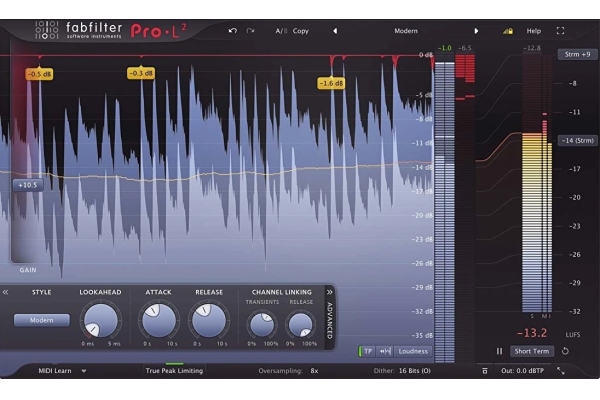
Task: Reset the loudness measurement icon
Action: (565, 351)
